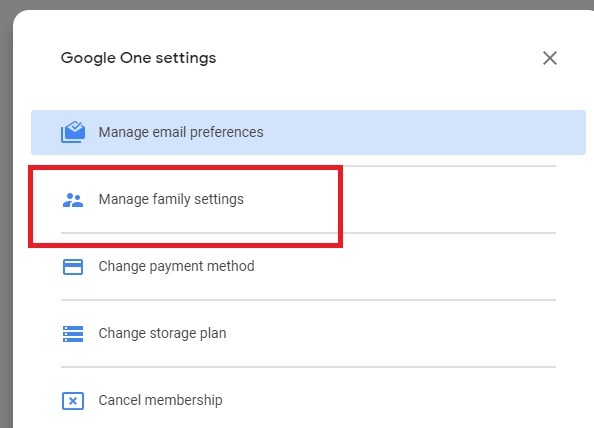This screenshot has height=428, width=594.
Task: Click the cancel membership X-box icon
Action: pos(73,401)
